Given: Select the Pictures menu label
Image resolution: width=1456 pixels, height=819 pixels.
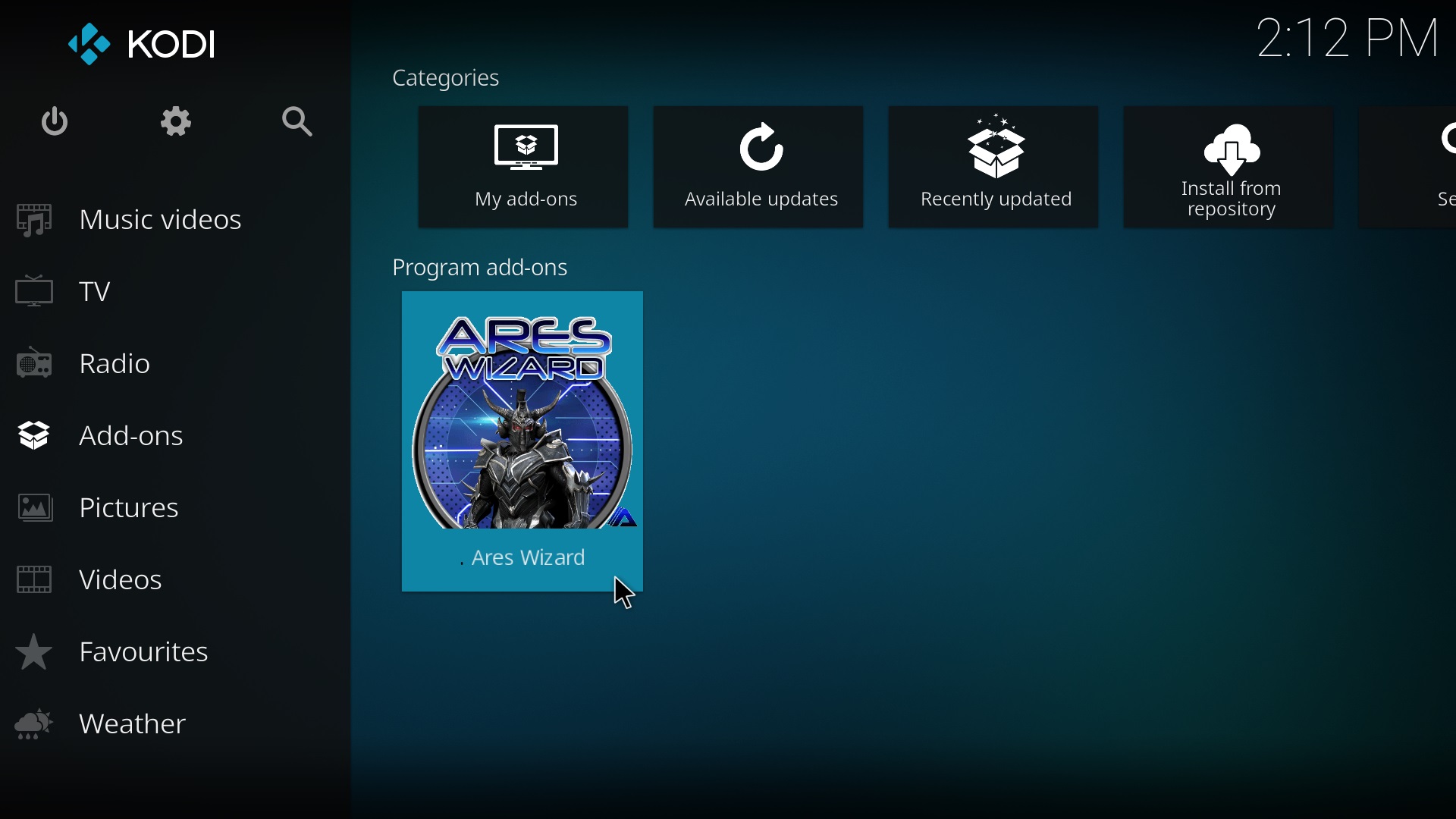Looking at the screenshot, I should coord(130,509).
